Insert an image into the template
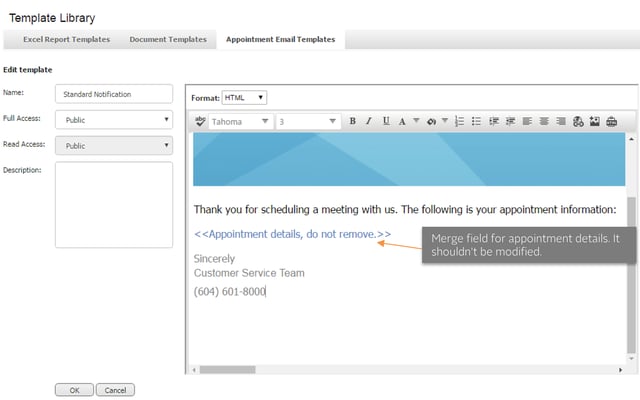 (x=595, y=121)
